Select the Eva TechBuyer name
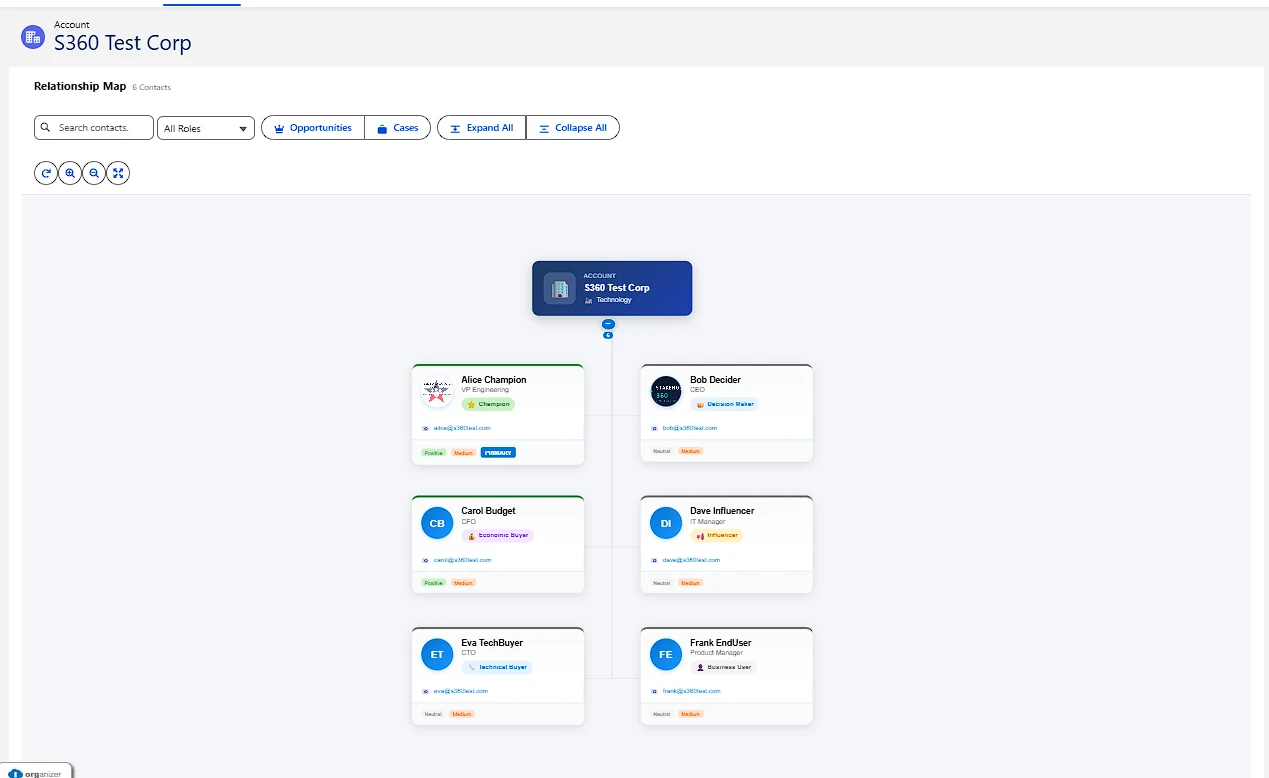This screenshot has width=1269, height=778. pyautogui.click(x=492, y=643)
